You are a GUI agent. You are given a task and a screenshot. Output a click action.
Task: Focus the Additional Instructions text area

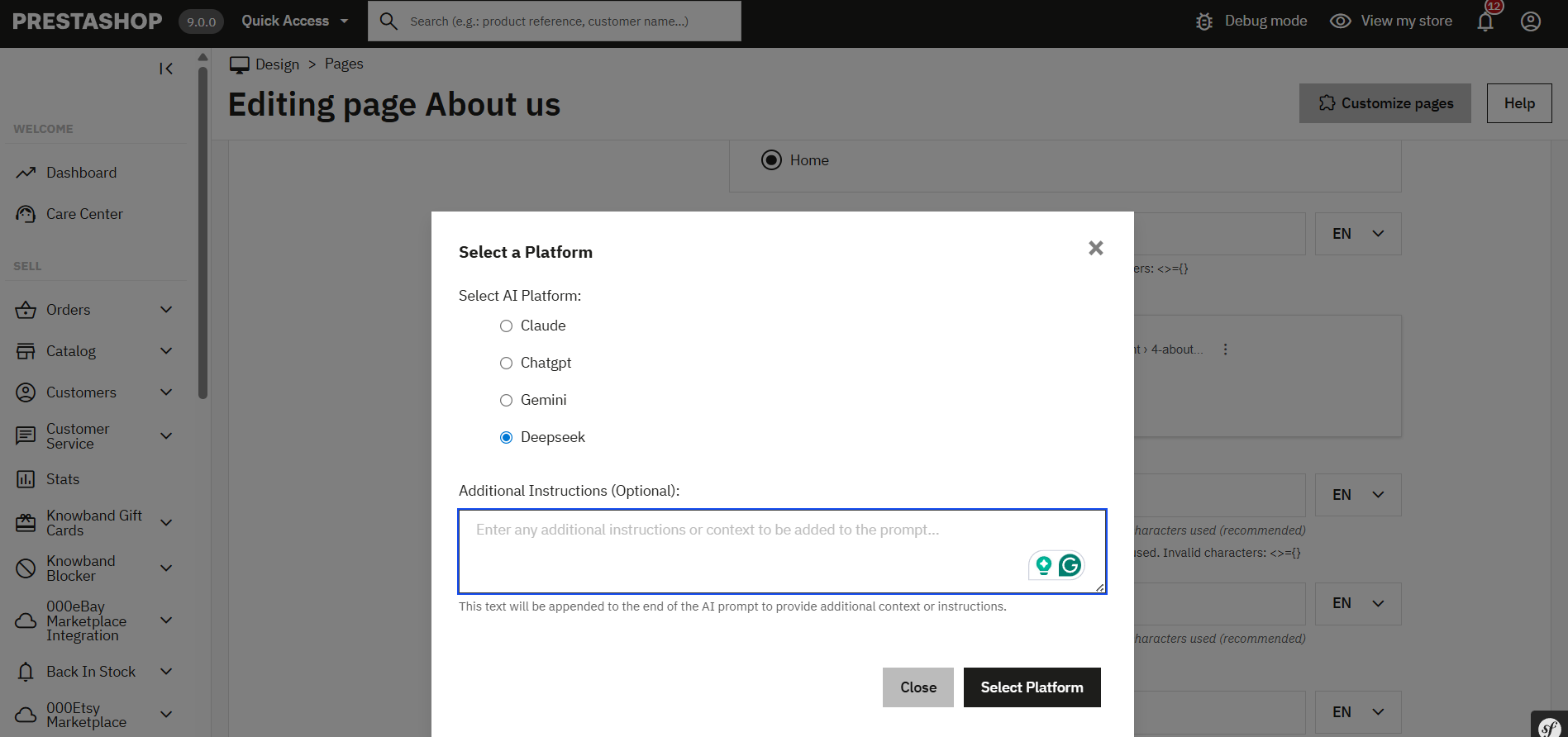[x=783, y=551]
